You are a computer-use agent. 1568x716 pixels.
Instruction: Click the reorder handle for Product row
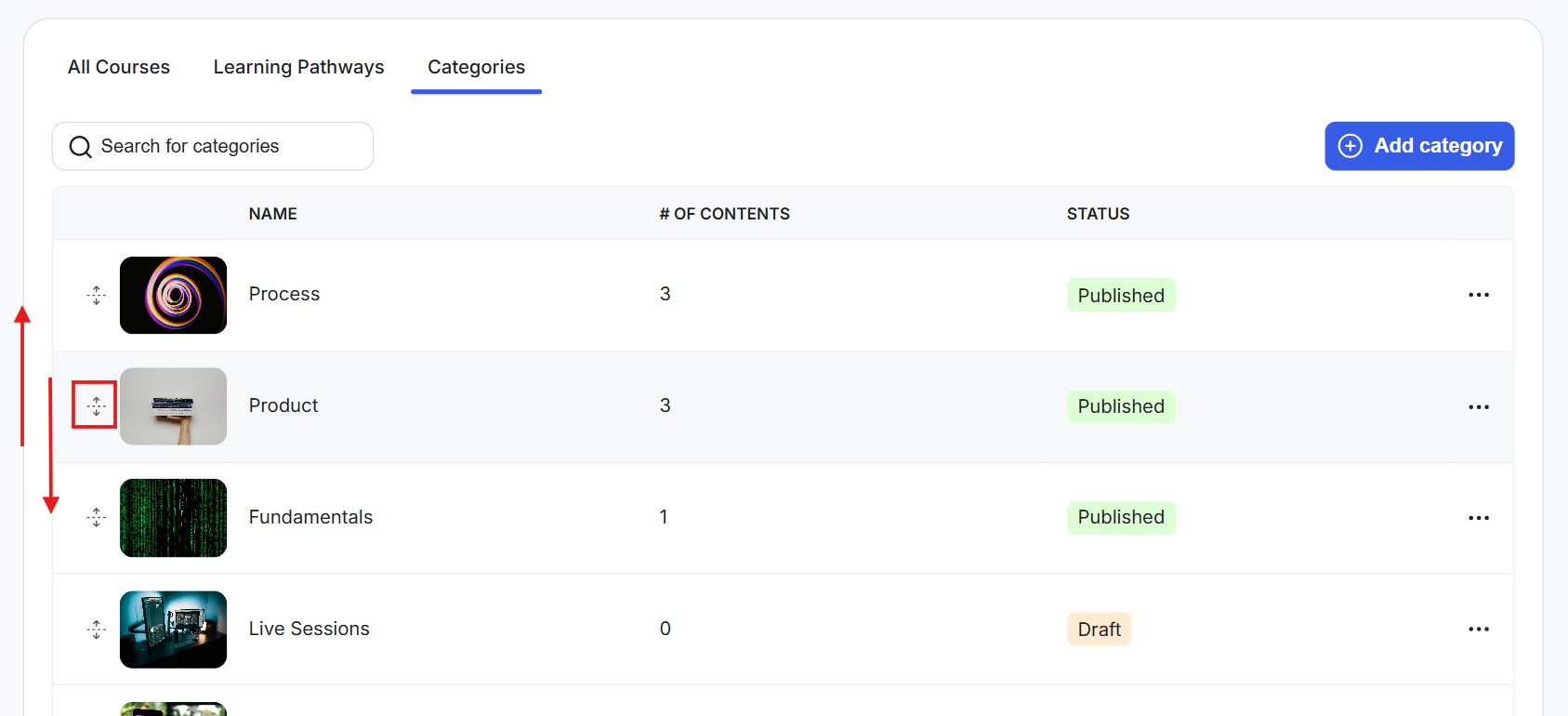click(96, 406)
